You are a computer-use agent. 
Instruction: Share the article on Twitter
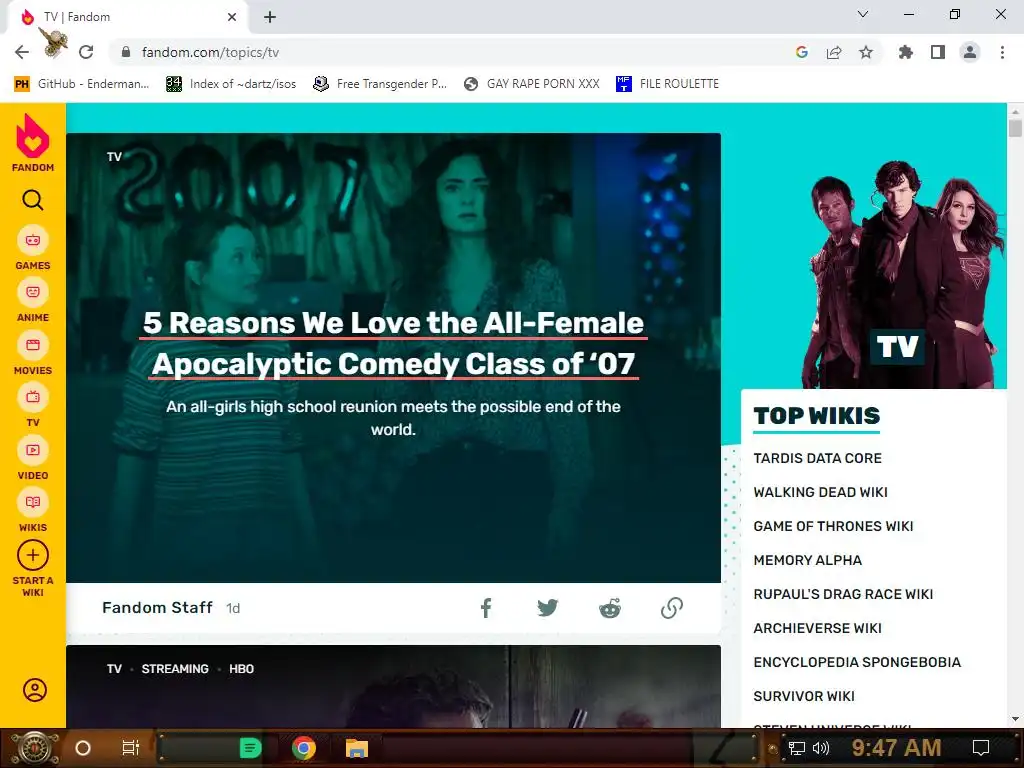(x=547, y=608)
